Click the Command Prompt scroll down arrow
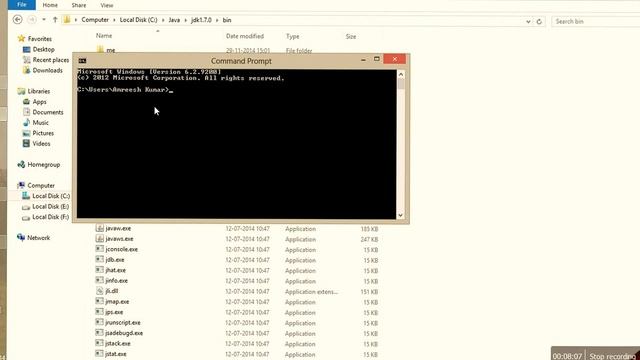Viewport: 640px width, 360px height. pos(400,215)
